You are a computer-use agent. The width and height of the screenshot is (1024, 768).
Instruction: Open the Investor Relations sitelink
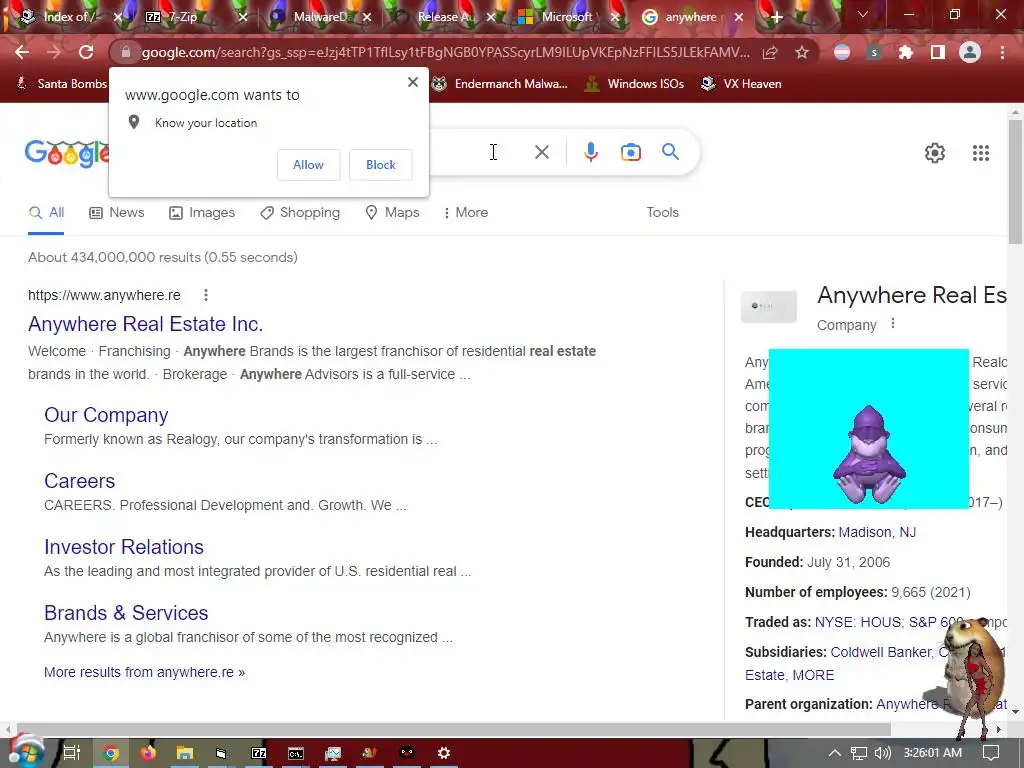[x=124, y=547]
